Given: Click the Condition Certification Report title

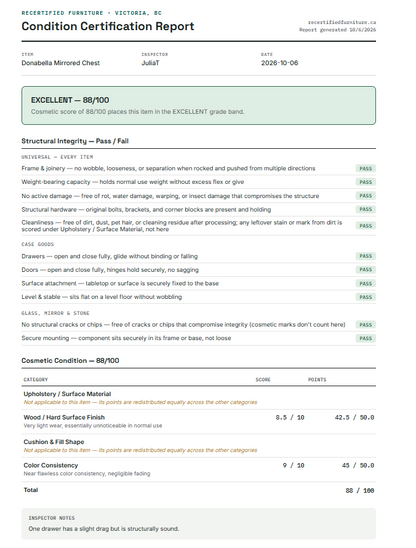Looking at the screenshot, I should coord(108,26).
